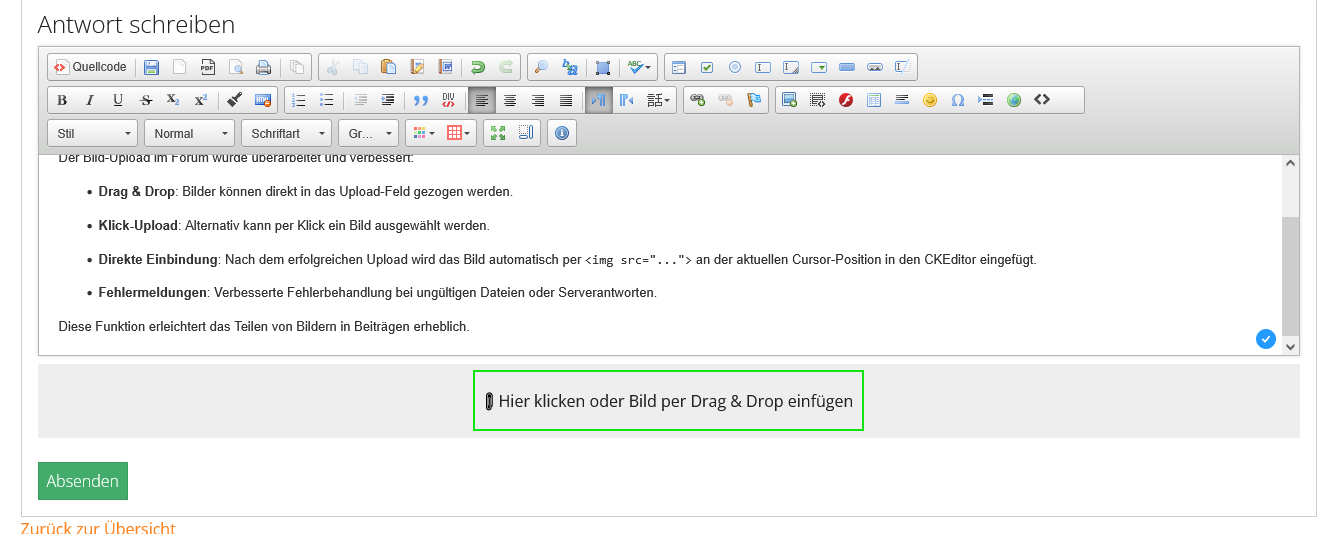Image resolution: width=1342 pixels, height=534 pixels.
Task: Click the Find magnifier icon
Action: click(541, 67)
